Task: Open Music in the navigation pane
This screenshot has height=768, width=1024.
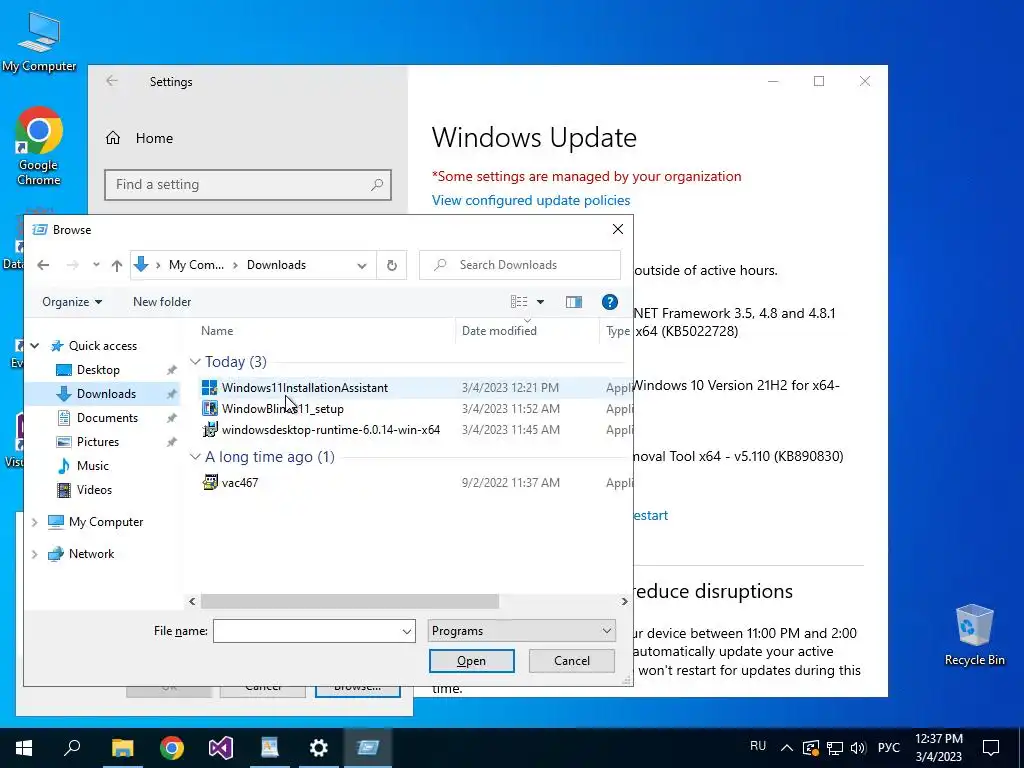Action: (x=93, y=466)
